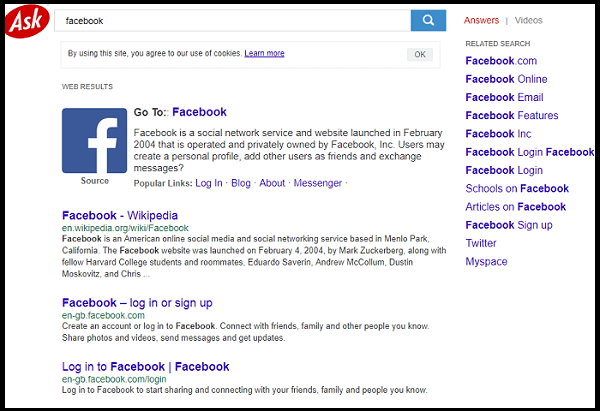This screenshot has height=411, width=600.
Task: Choose related search Schools on Facebook
Action: 517,188
